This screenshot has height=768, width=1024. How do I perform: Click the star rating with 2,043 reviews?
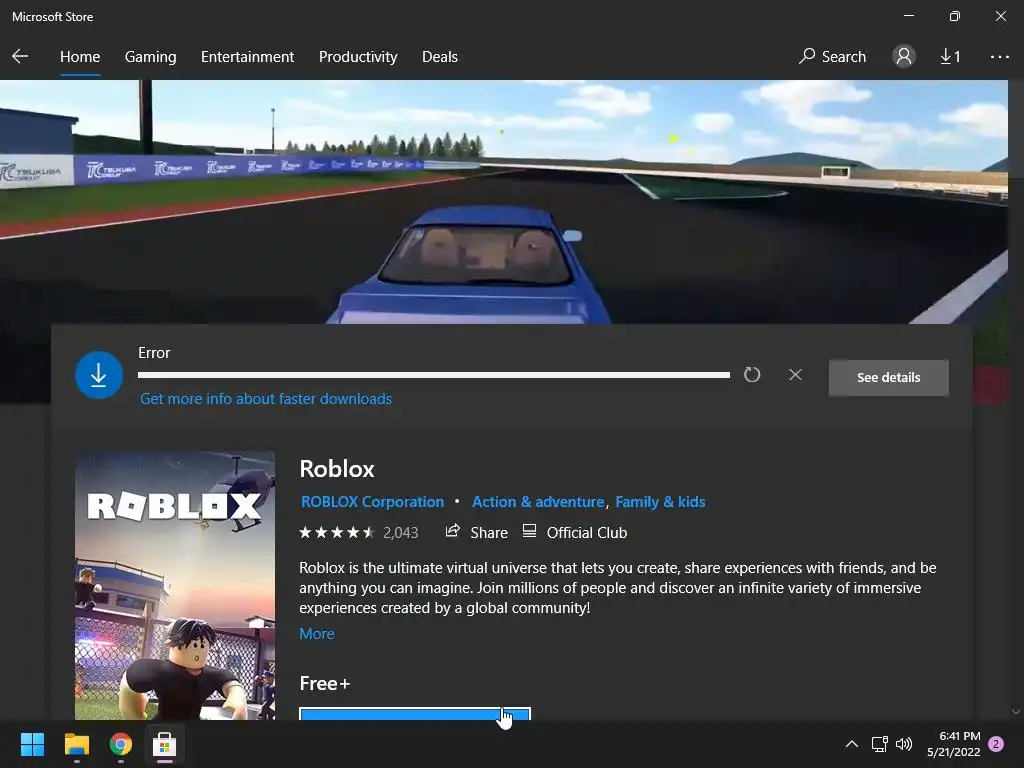coord(359,532)
